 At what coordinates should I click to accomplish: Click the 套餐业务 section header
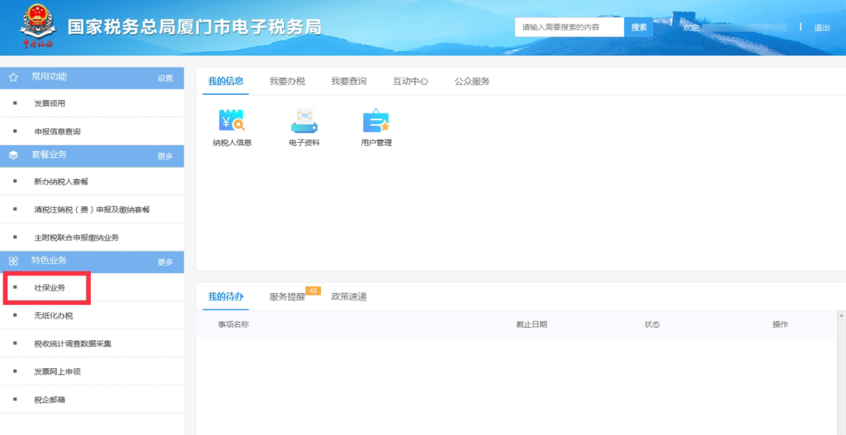tap(92, 156)
